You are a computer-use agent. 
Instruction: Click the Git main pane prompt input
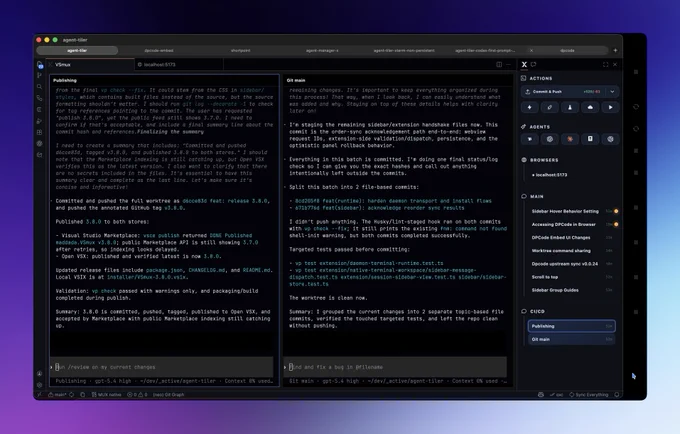(395, 367)
